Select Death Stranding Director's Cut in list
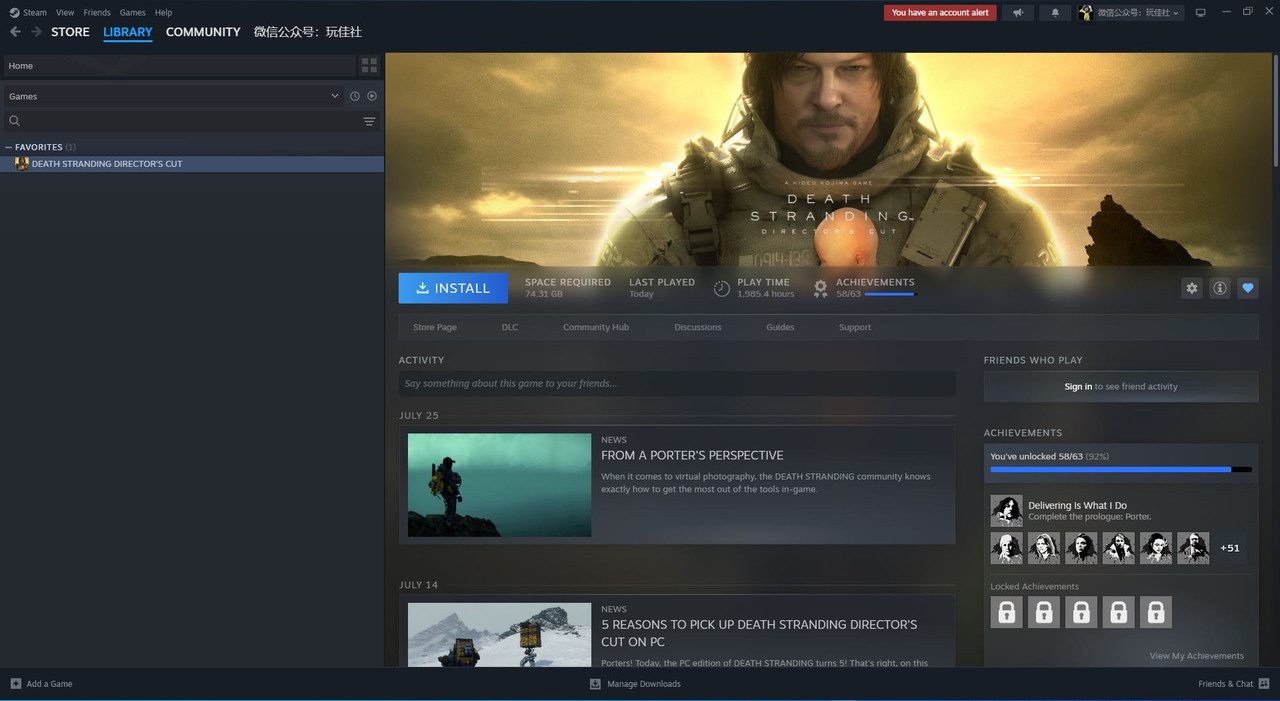Viewport: 1280px width, 701px height. [x=192, y=164]
